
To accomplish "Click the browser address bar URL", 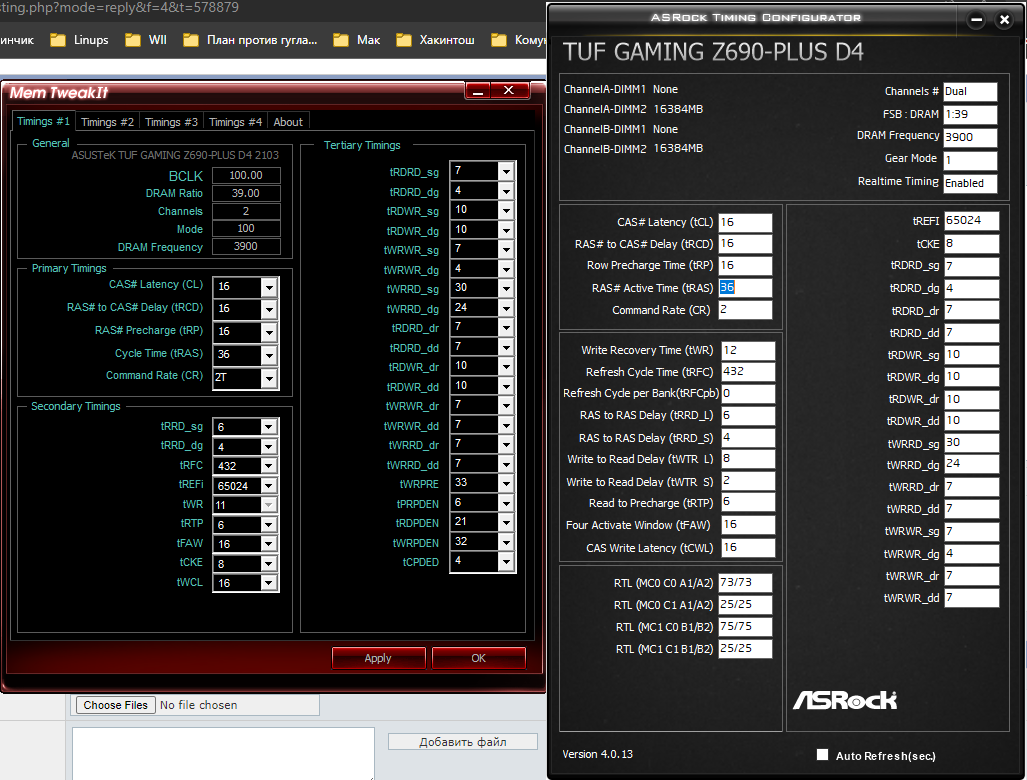I will pyautogui.click(x=119, y=8).
